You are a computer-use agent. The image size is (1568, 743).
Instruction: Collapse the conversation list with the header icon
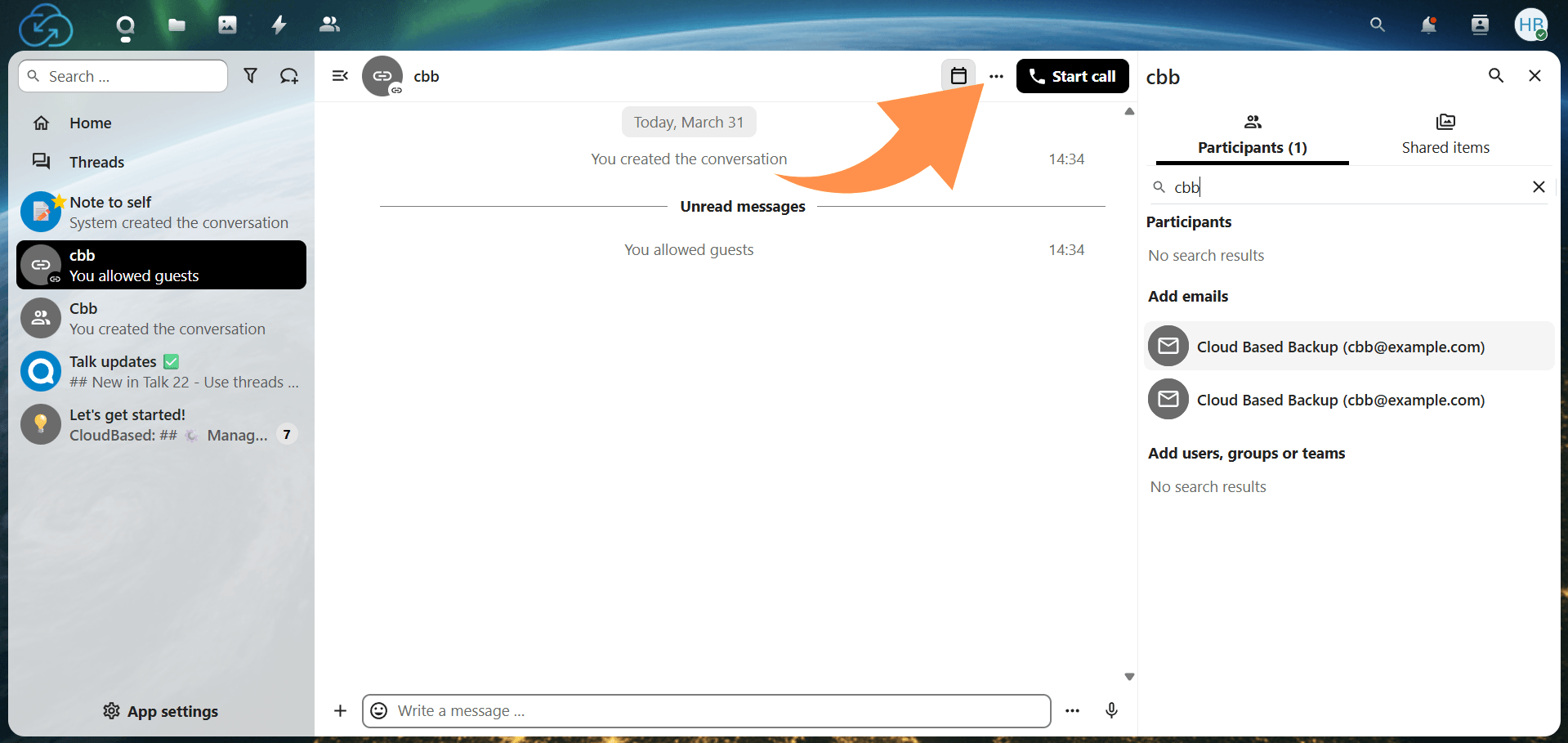pos(340,75)
